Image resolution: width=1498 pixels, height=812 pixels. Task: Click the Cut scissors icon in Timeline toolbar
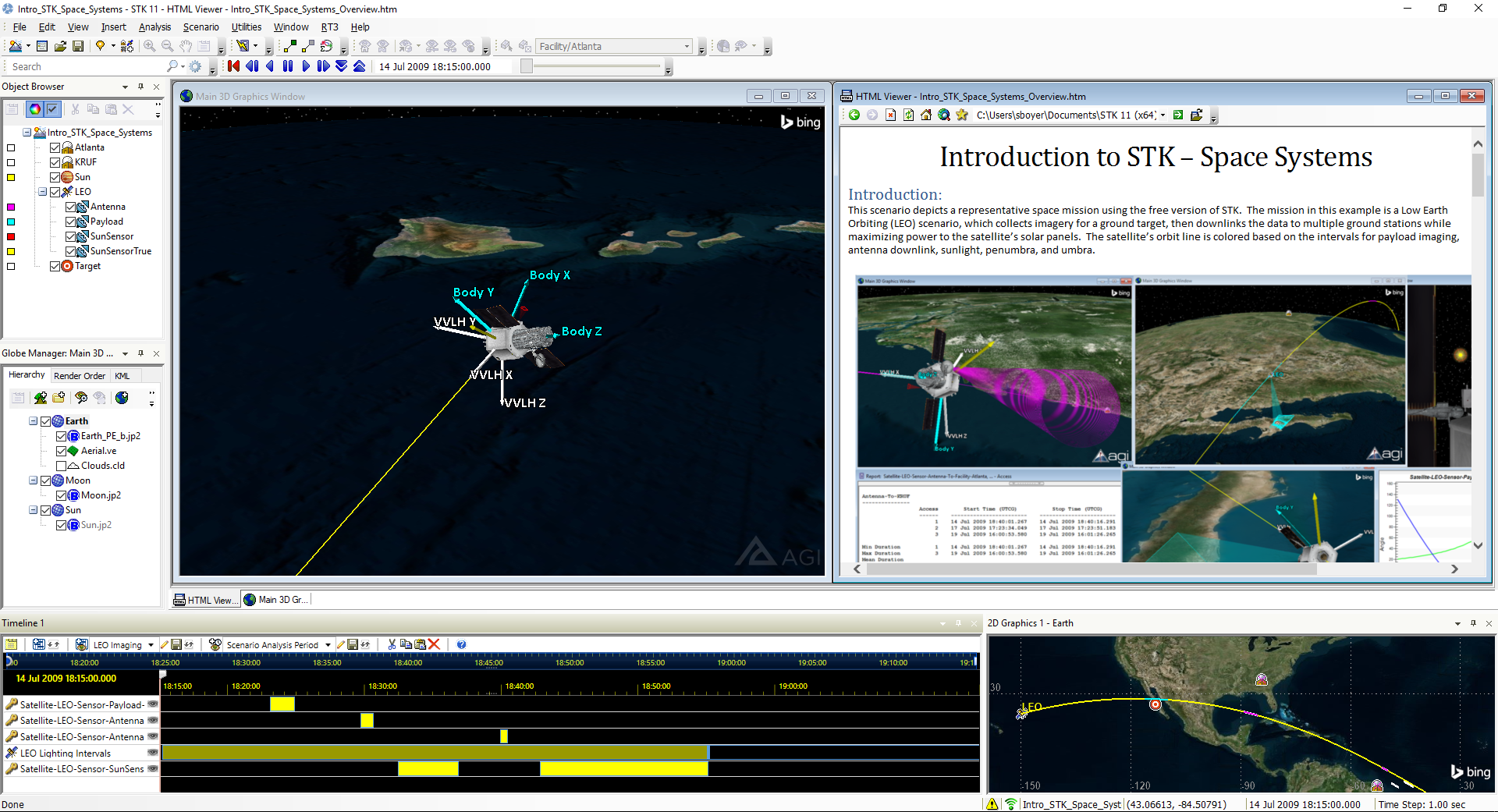click(392, 644)
